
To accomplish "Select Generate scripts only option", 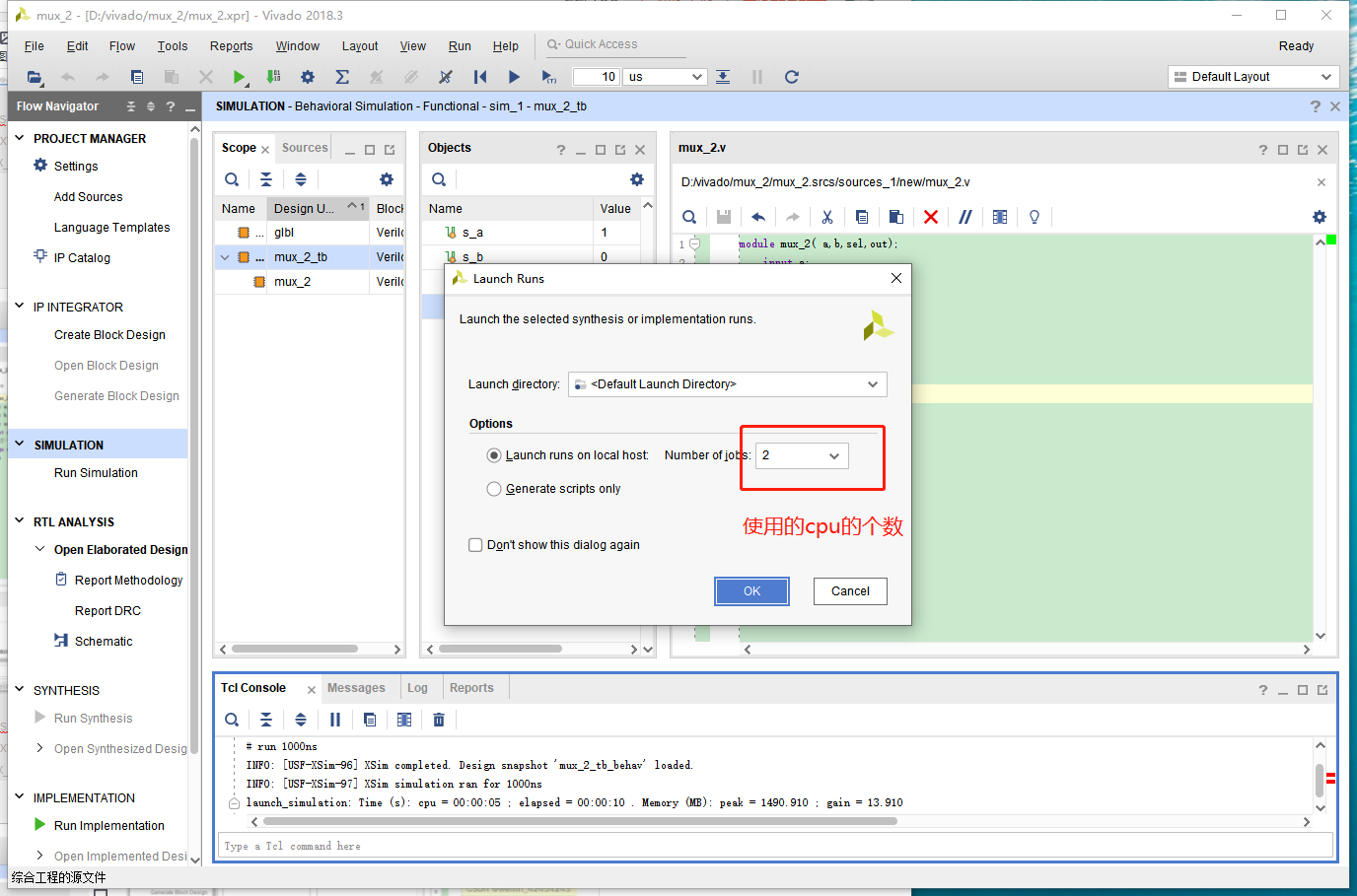I will 494,489.
